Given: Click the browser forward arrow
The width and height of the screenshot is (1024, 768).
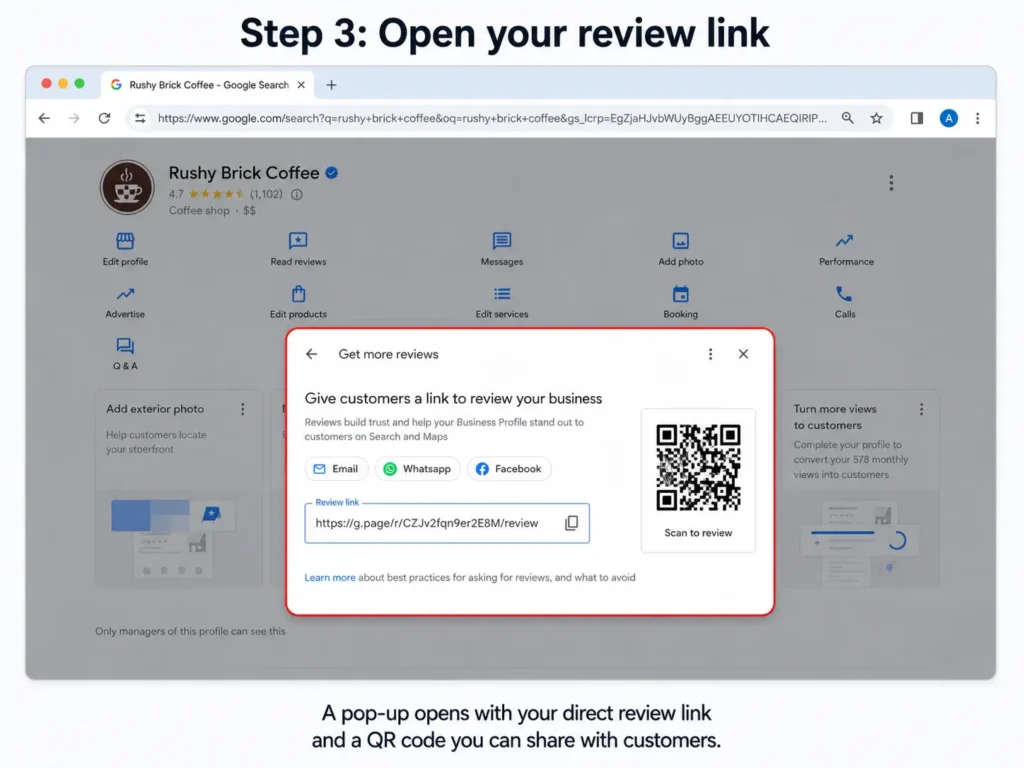Looking at the screenshot, I should tap(74, 118).
